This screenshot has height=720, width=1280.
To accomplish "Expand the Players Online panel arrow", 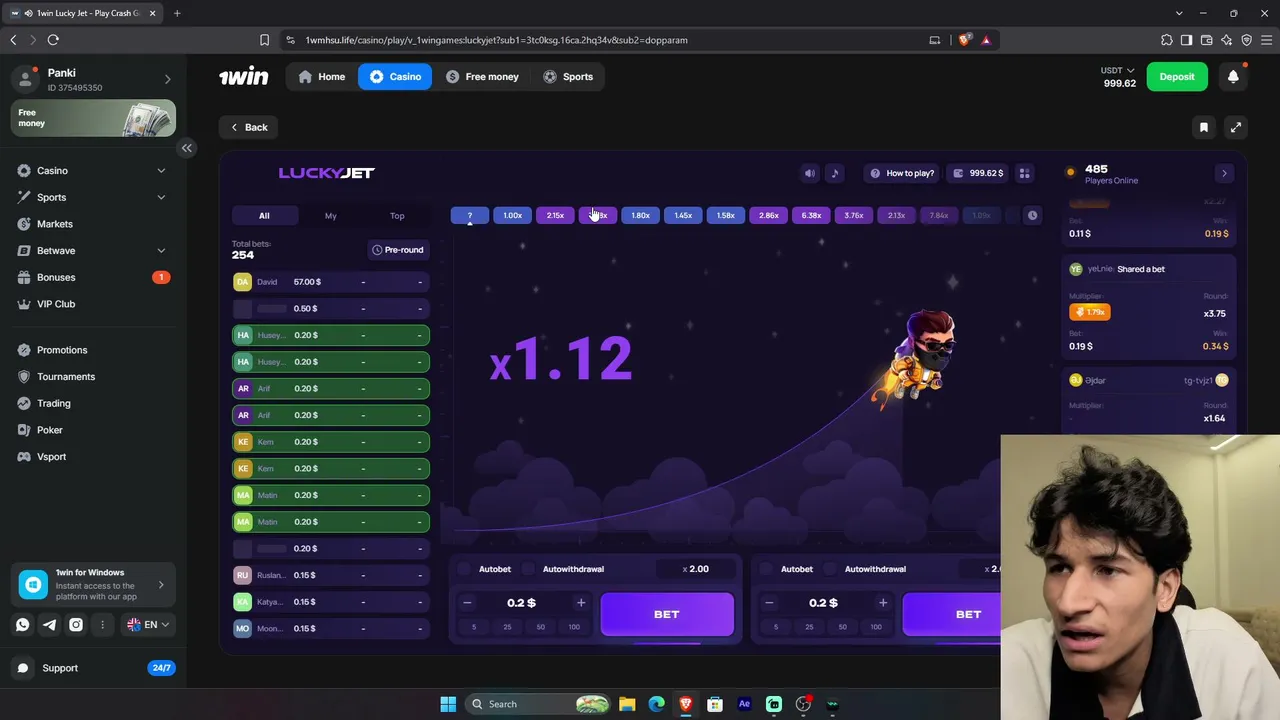I will [1224, 173].
